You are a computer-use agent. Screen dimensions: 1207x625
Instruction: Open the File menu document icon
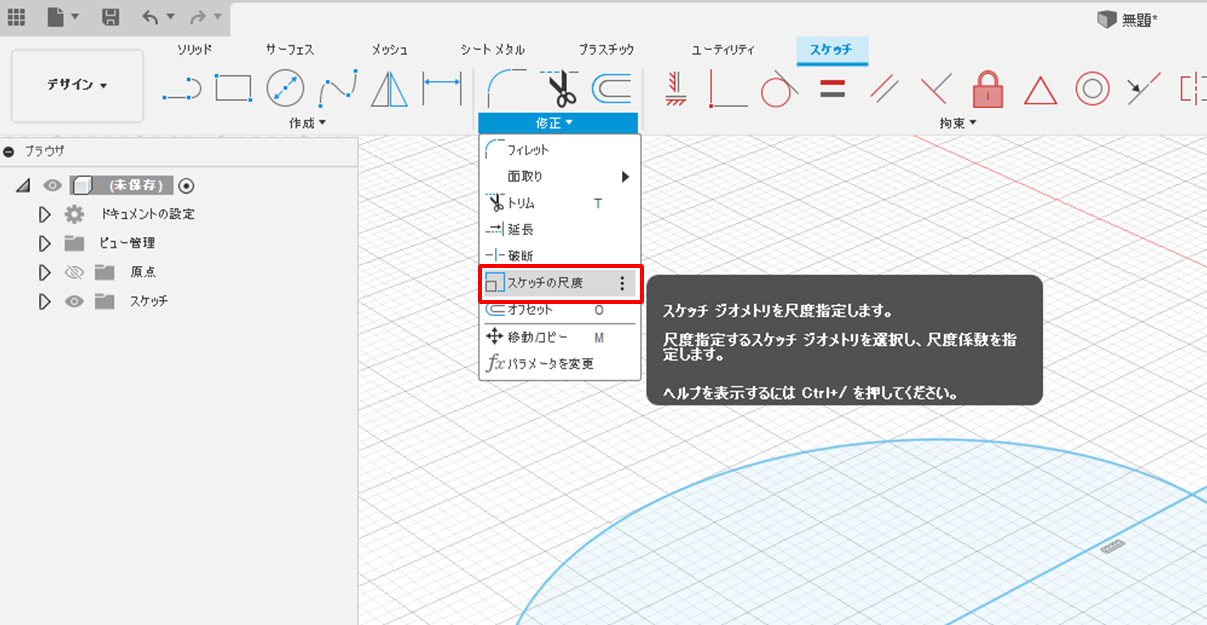click(54, 17)
